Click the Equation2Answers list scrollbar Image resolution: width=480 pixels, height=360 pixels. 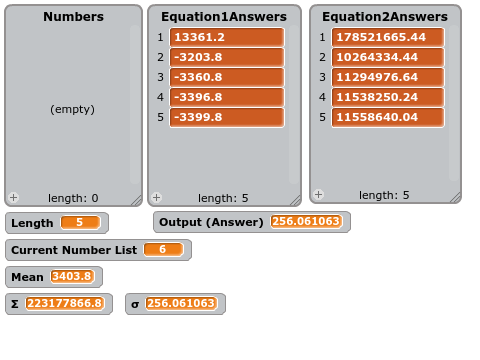[454, 103]
